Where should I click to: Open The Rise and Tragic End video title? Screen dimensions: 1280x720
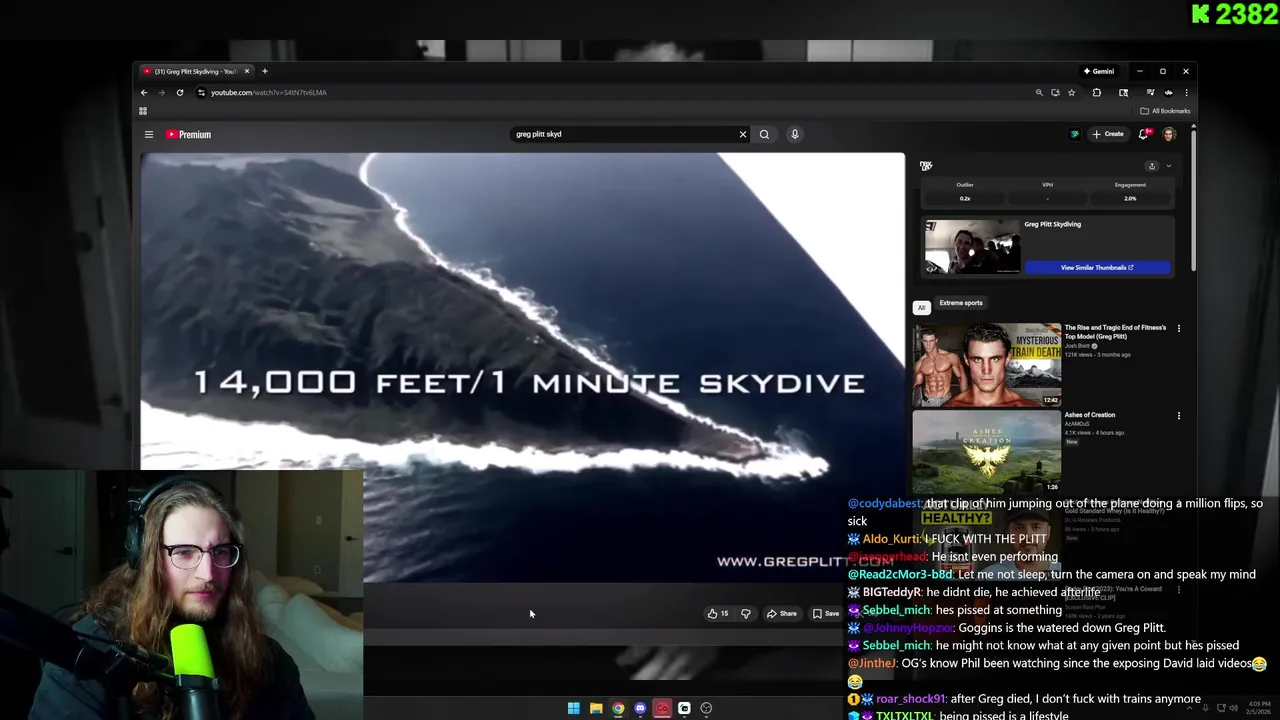click(1115, 332)
